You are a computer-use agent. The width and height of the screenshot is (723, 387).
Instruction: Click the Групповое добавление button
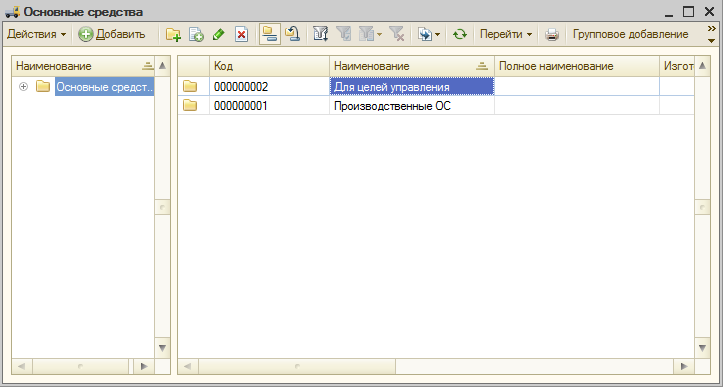coord(630,35)
